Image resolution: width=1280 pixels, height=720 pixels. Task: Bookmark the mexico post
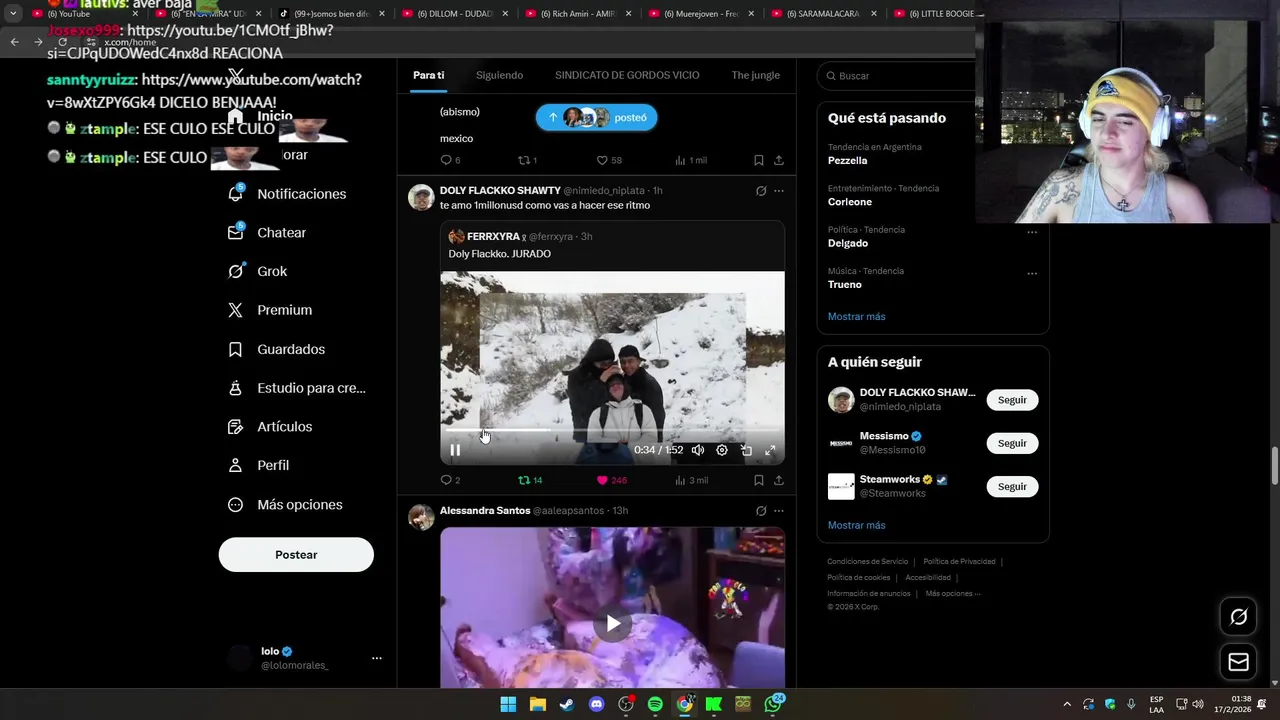(759, 160)
